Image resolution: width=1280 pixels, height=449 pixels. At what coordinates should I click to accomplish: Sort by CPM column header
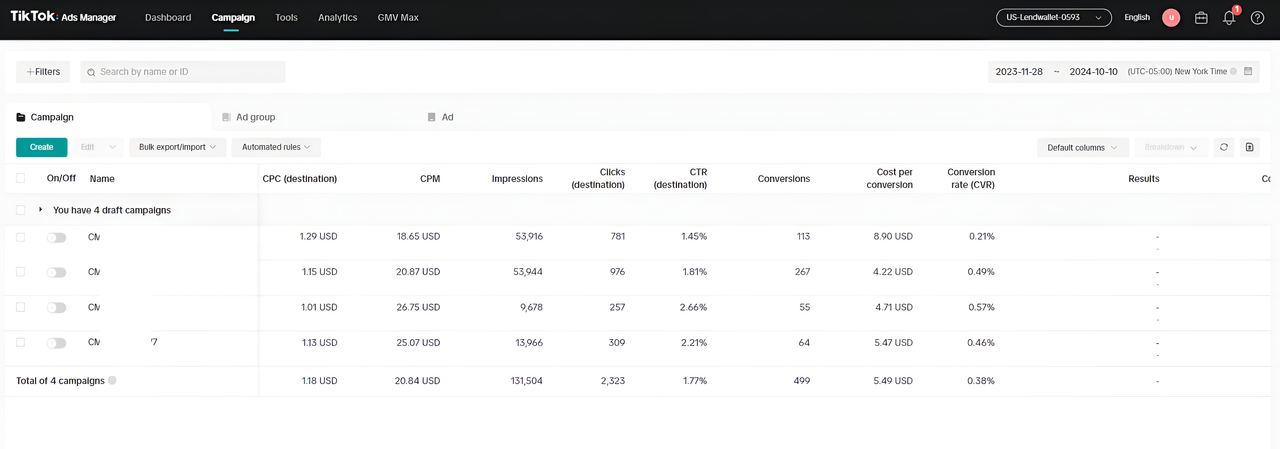coord(430,179)
